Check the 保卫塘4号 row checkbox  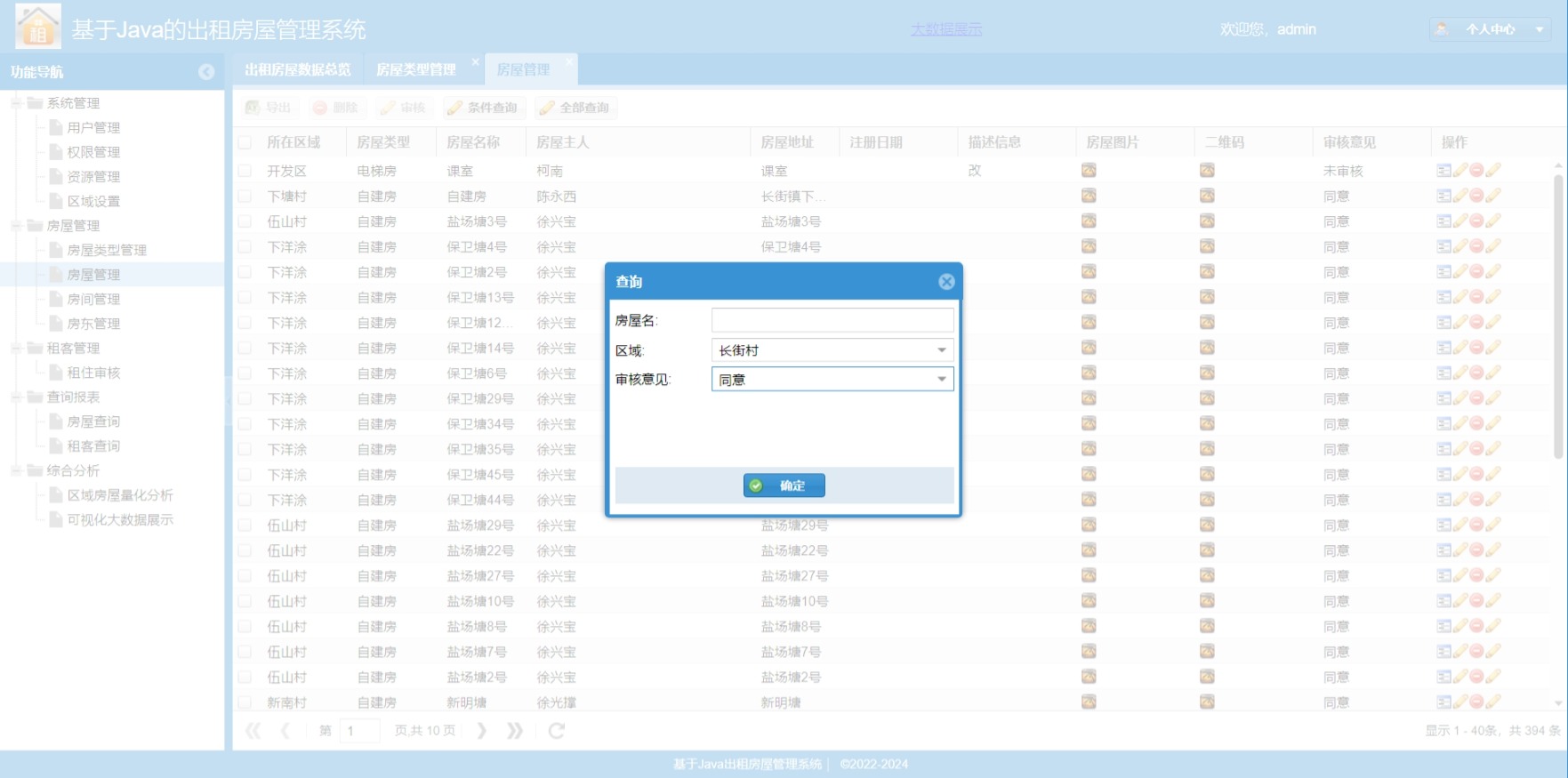pos(245,247)
